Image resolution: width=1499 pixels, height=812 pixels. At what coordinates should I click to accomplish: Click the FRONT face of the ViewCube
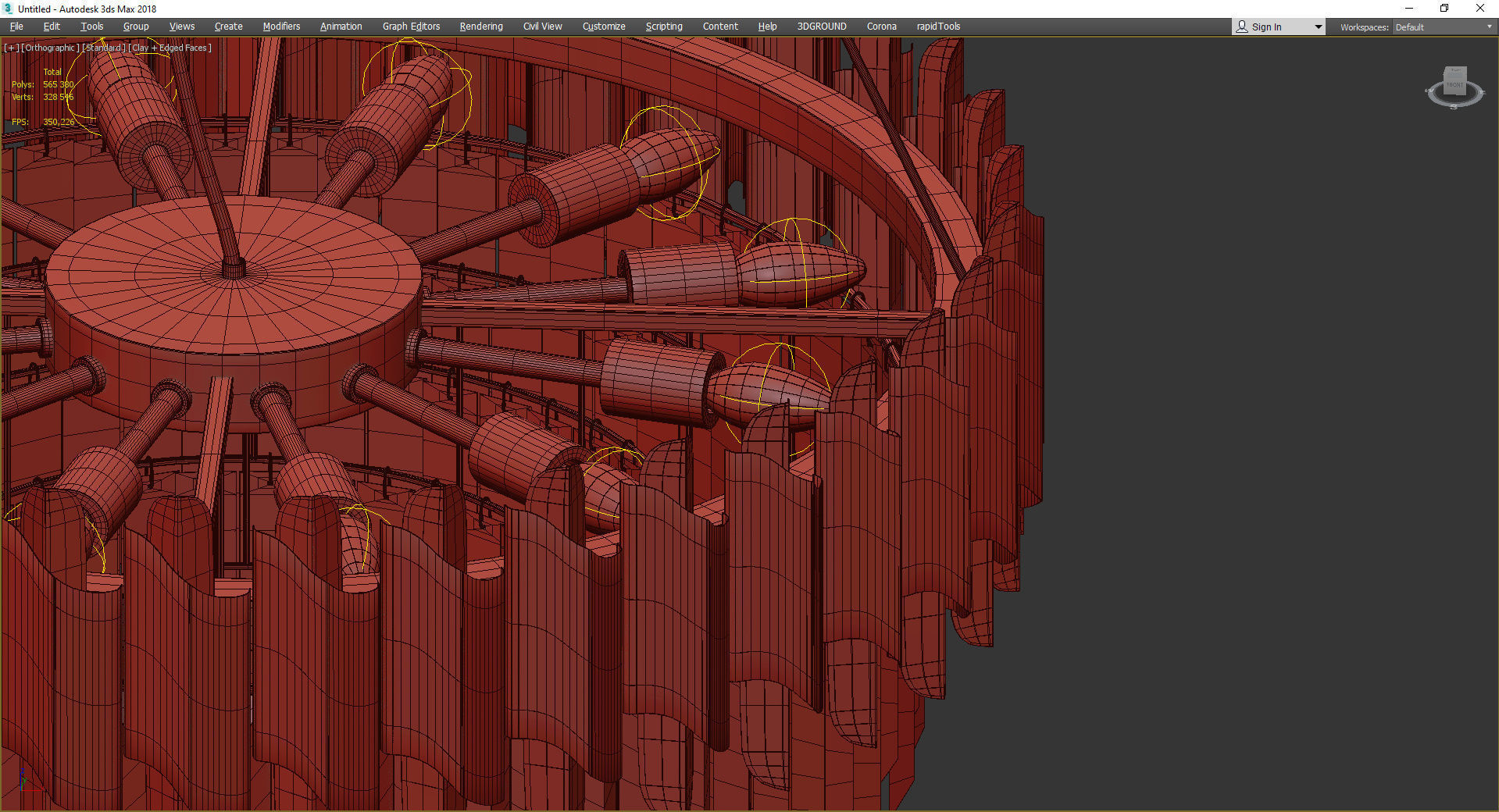pyautogui.click(x=1454, y=86)
